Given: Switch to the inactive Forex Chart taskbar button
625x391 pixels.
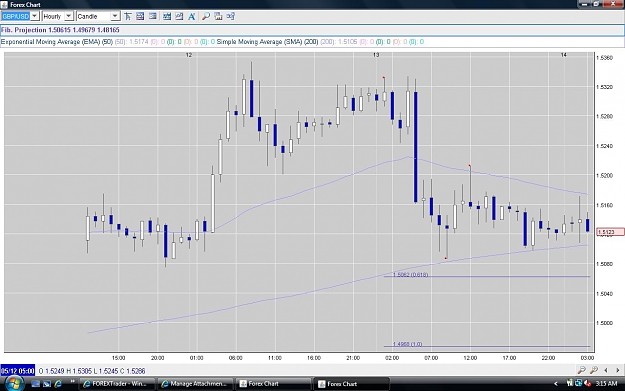Looking at the screenshot, I should click(x=273, y=384).
